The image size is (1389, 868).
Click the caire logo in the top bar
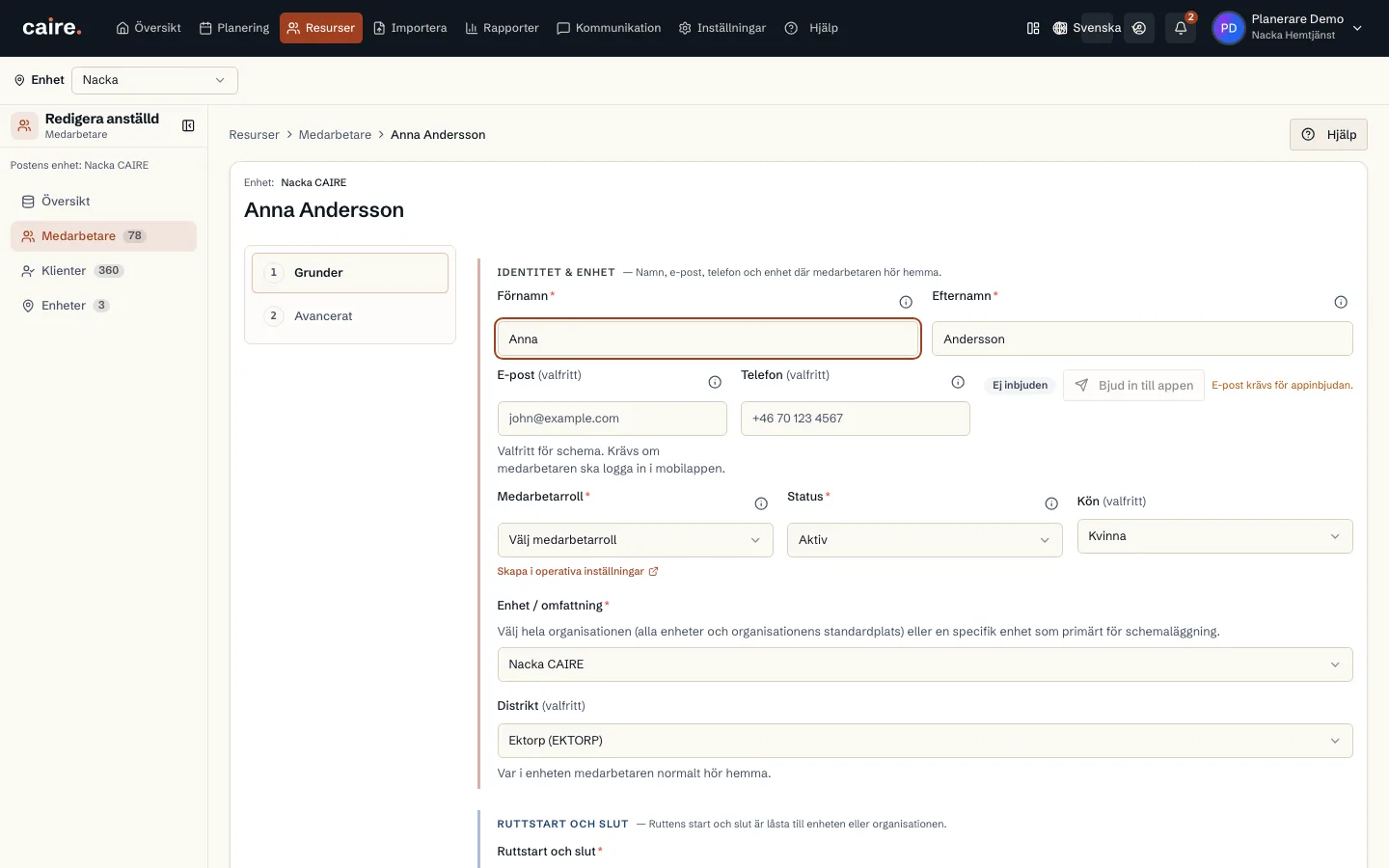[x=52, y=28]
